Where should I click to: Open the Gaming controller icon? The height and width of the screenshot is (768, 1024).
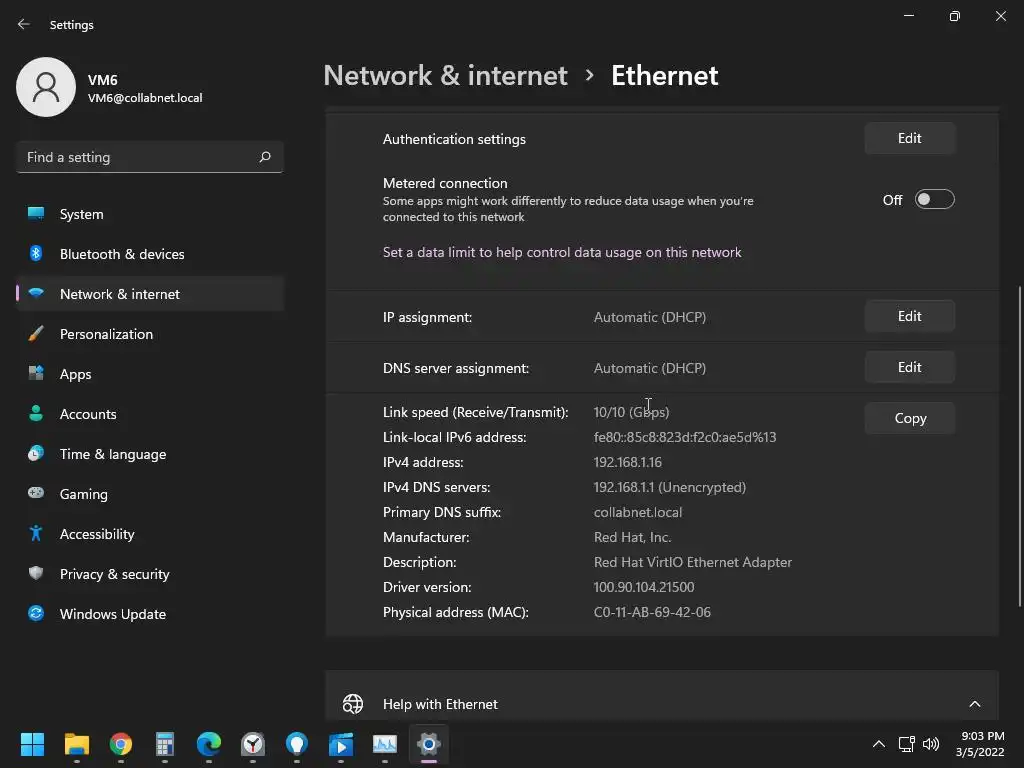coord(36,494)
